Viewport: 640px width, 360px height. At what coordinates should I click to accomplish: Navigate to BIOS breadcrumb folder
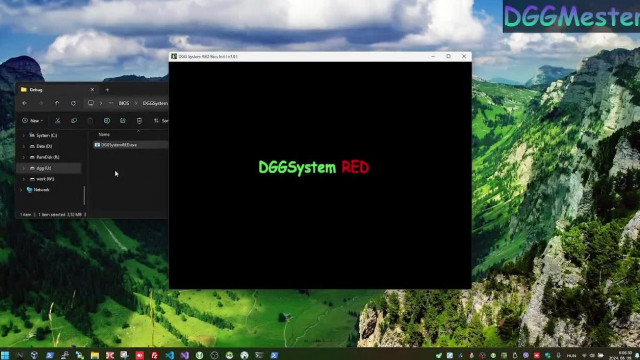[124, 103]
